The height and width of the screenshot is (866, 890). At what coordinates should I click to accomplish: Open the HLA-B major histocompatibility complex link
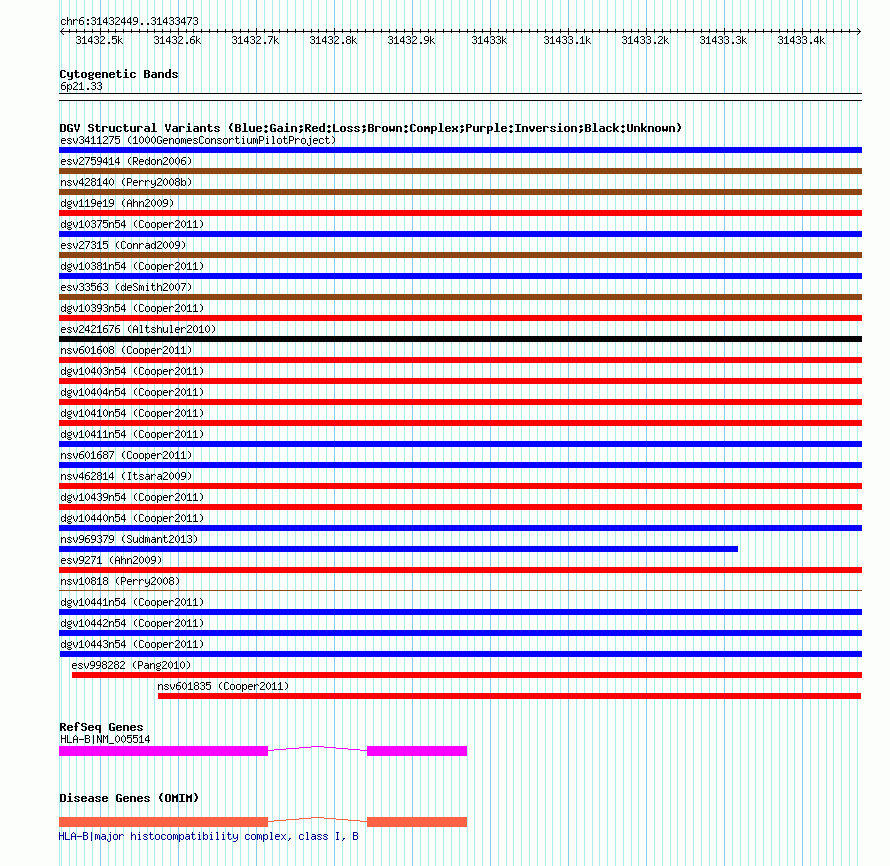(x=209, y=836)
